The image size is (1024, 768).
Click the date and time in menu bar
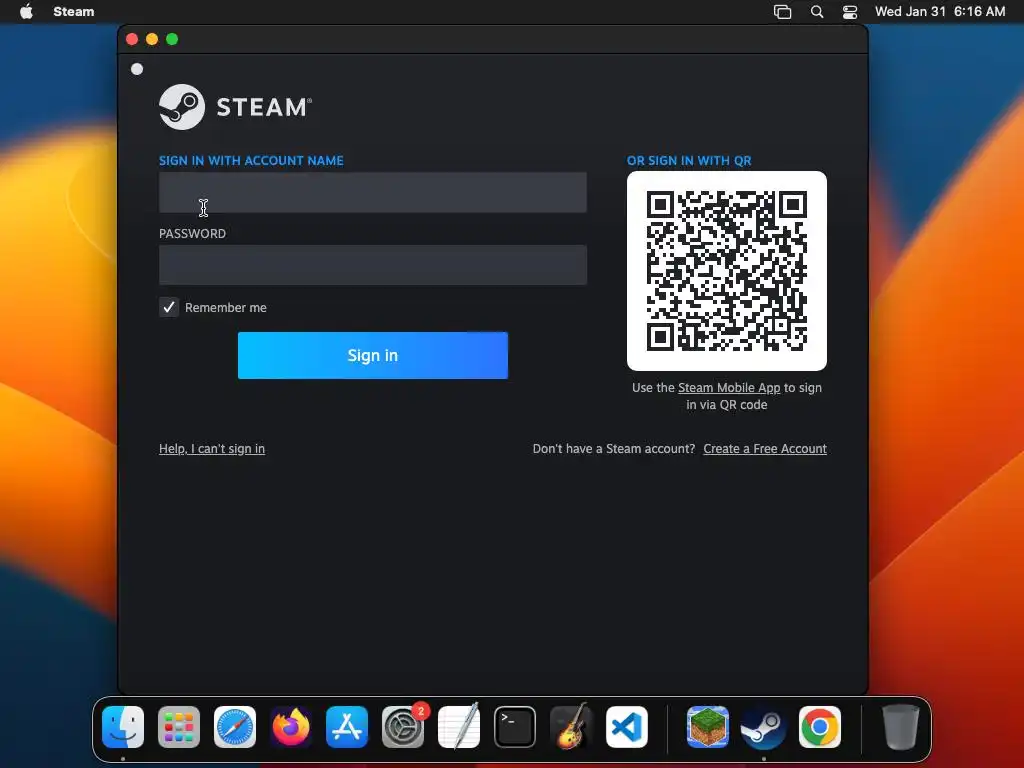940,11
